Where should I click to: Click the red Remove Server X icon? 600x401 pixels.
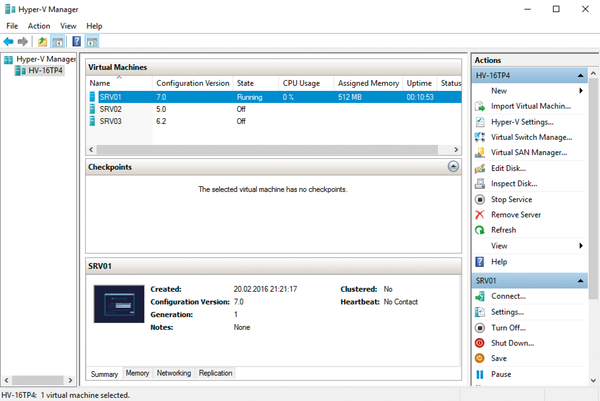(x=479, y=215)
